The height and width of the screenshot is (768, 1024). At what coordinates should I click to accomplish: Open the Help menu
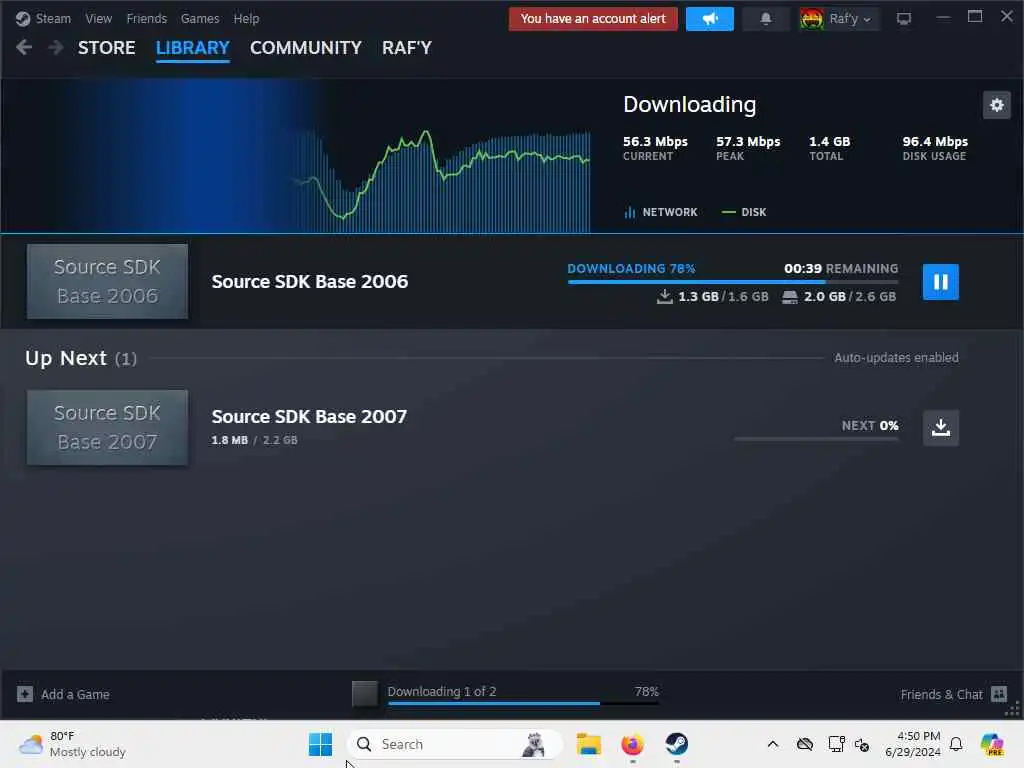click(246, 19)
